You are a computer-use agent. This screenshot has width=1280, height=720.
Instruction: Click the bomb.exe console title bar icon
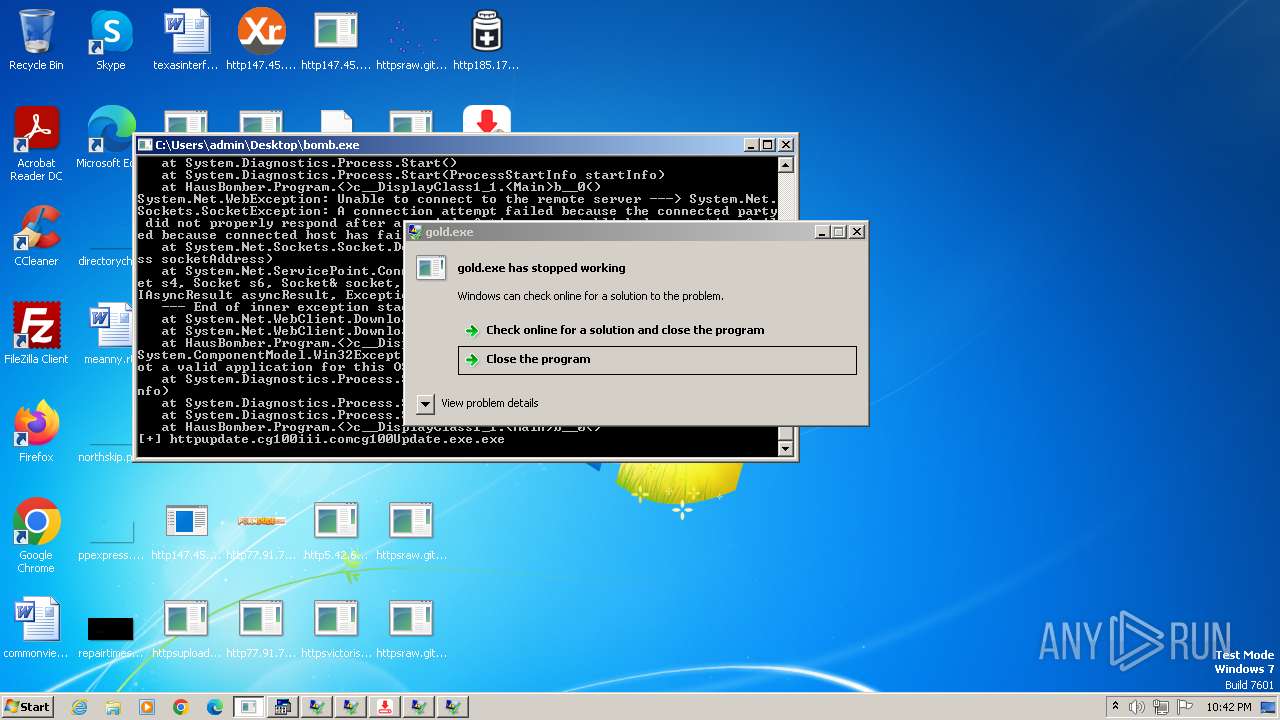pyautogui.click(x=145, y=145)
